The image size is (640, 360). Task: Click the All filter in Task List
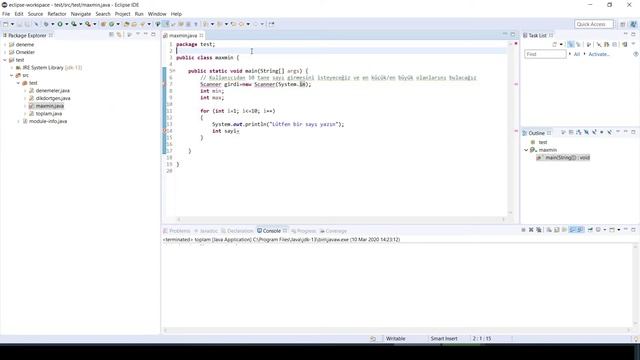[x=577, y=54]
